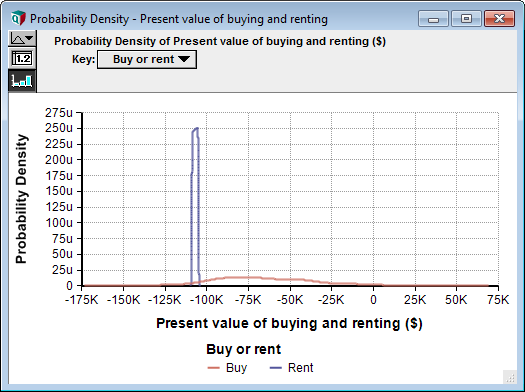Click the Probability Density y-axis title
Viewport: 525px width, 392px height.
coord(21,199)
